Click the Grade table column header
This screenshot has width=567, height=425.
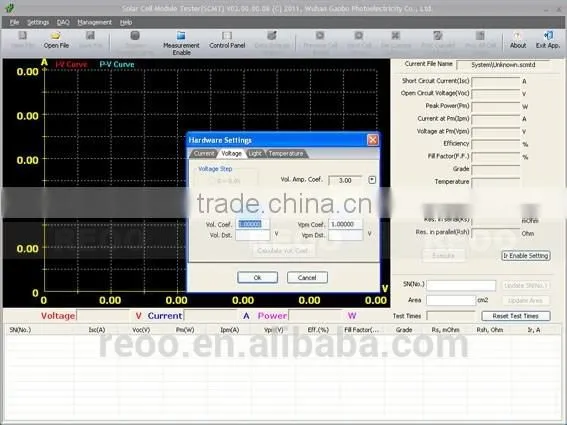404,330
